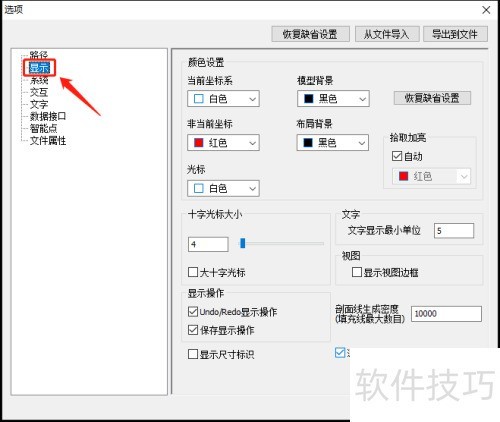
Task: Select 显示 in the options tree
Action: click(39, 68)
